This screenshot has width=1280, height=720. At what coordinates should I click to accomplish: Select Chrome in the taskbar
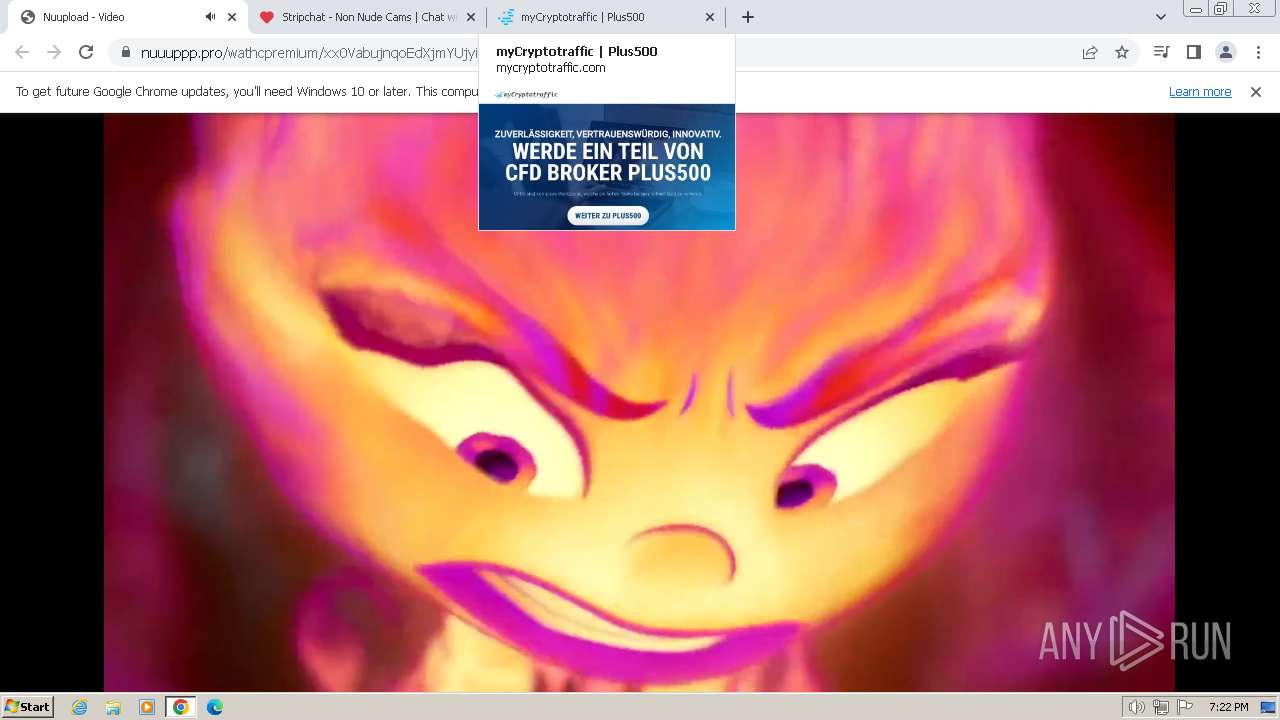[x=181, y=707]
